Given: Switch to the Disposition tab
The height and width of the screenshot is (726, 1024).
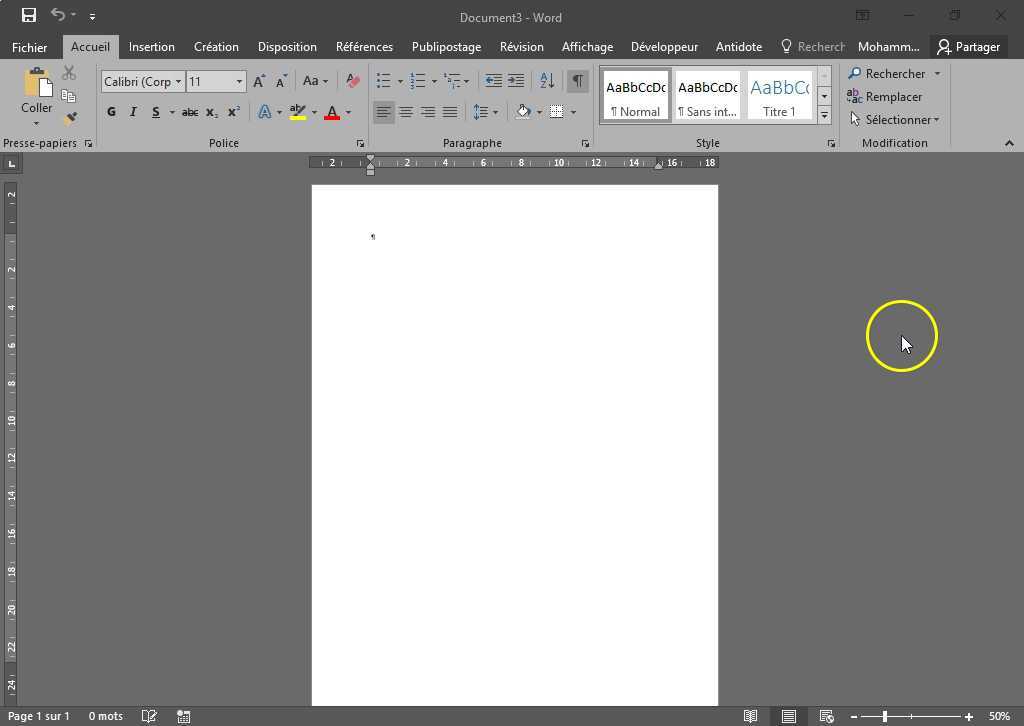Looking at the screenshot, I should (287, 47).
